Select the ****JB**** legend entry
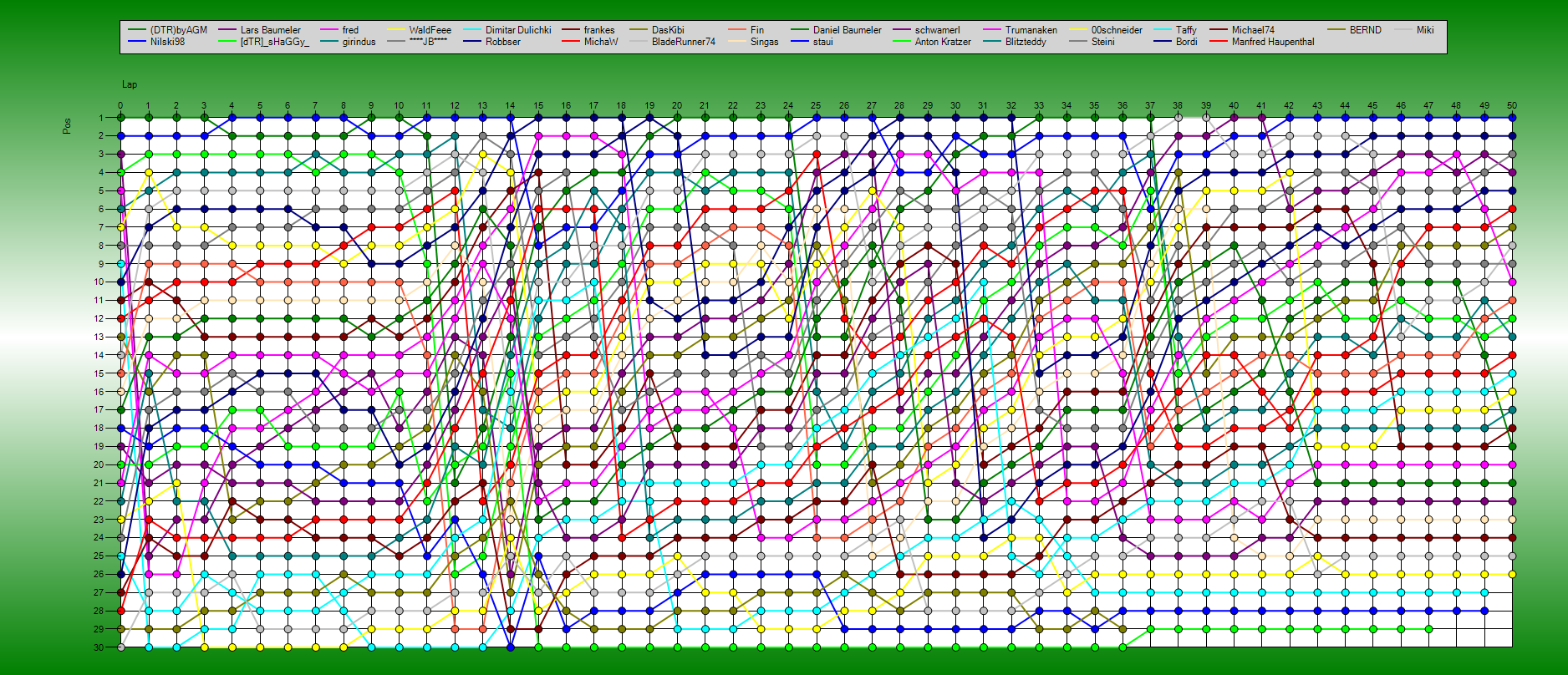Screen dimensions: 1568x675 tap(429, 42)
